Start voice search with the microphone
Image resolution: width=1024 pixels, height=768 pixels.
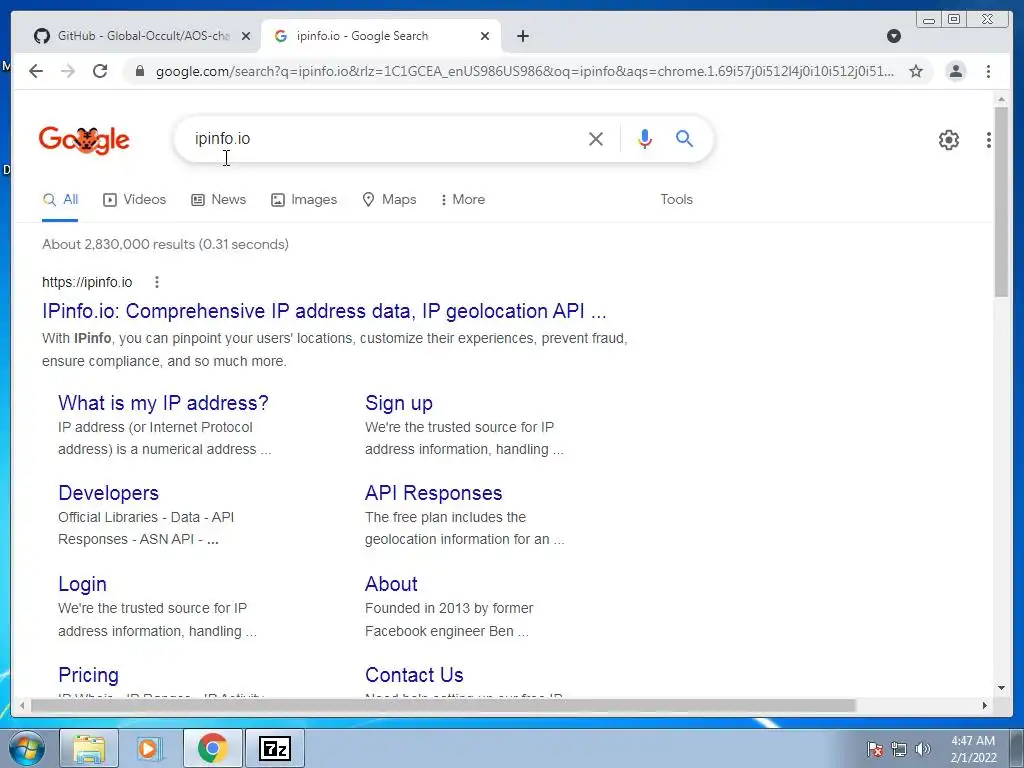coord(645,138)
